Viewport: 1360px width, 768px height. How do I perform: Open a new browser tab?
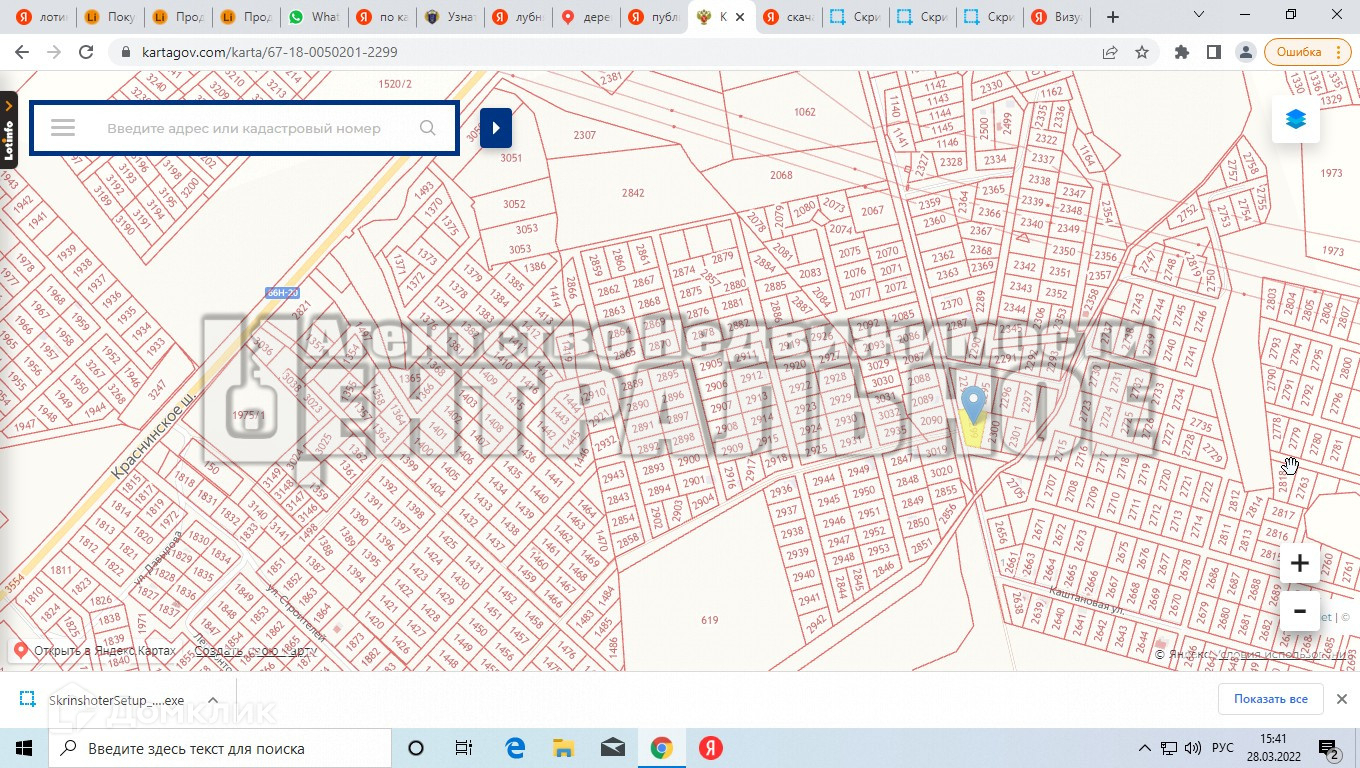pyautogui.click(x=1113, y=17)
